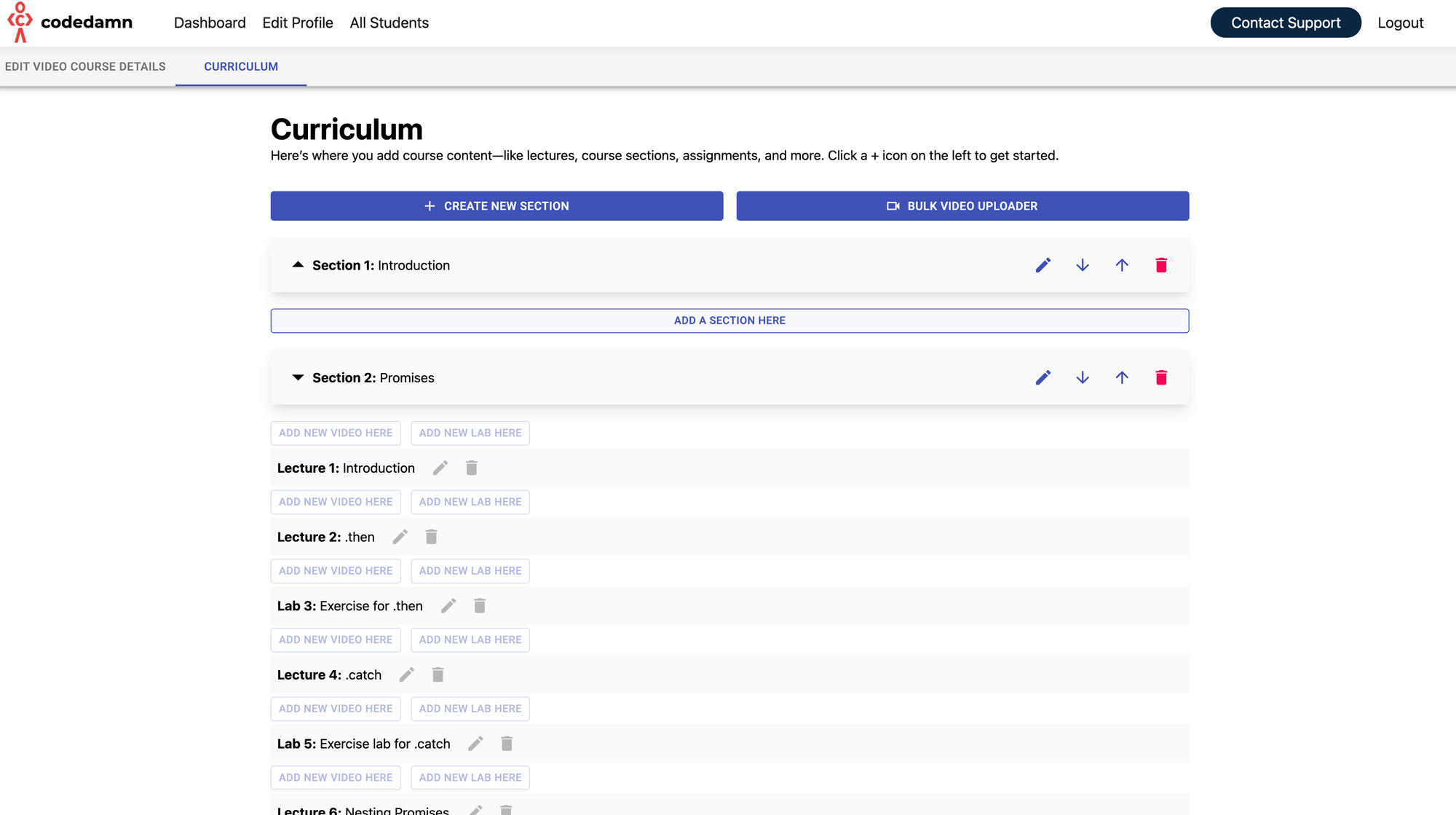Screen dimensions: 1456x815
Task: Click the codedamn brand name
Action: 87,23
